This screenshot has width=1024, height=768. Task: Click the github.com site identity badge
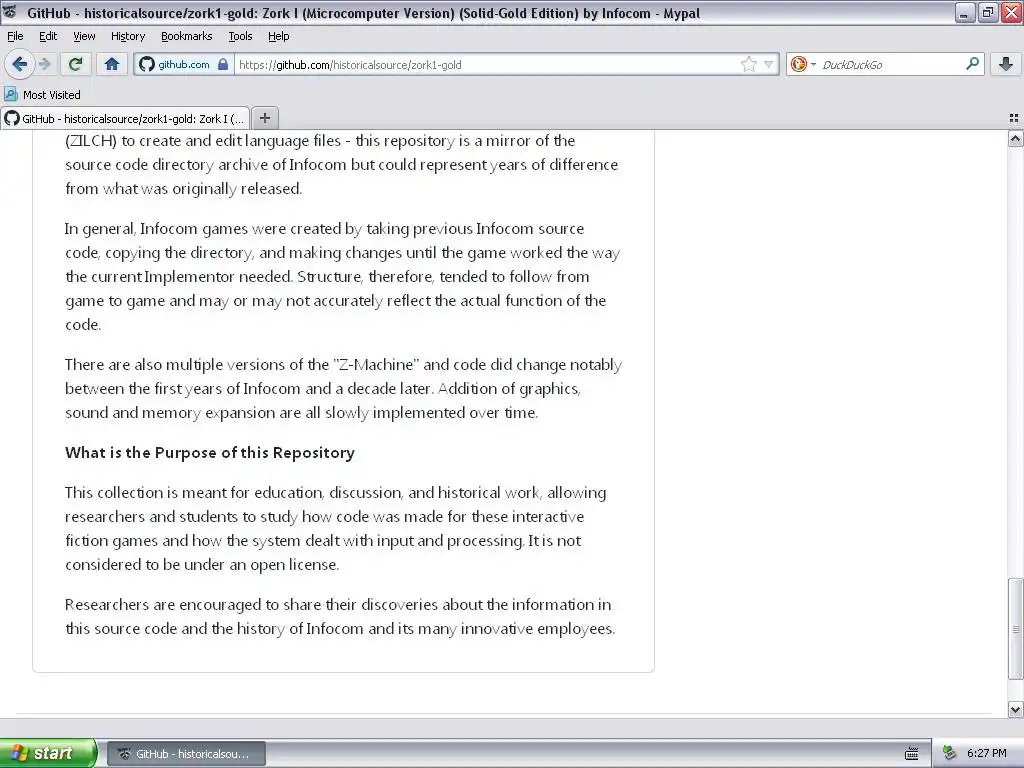(x=184, y=64)
